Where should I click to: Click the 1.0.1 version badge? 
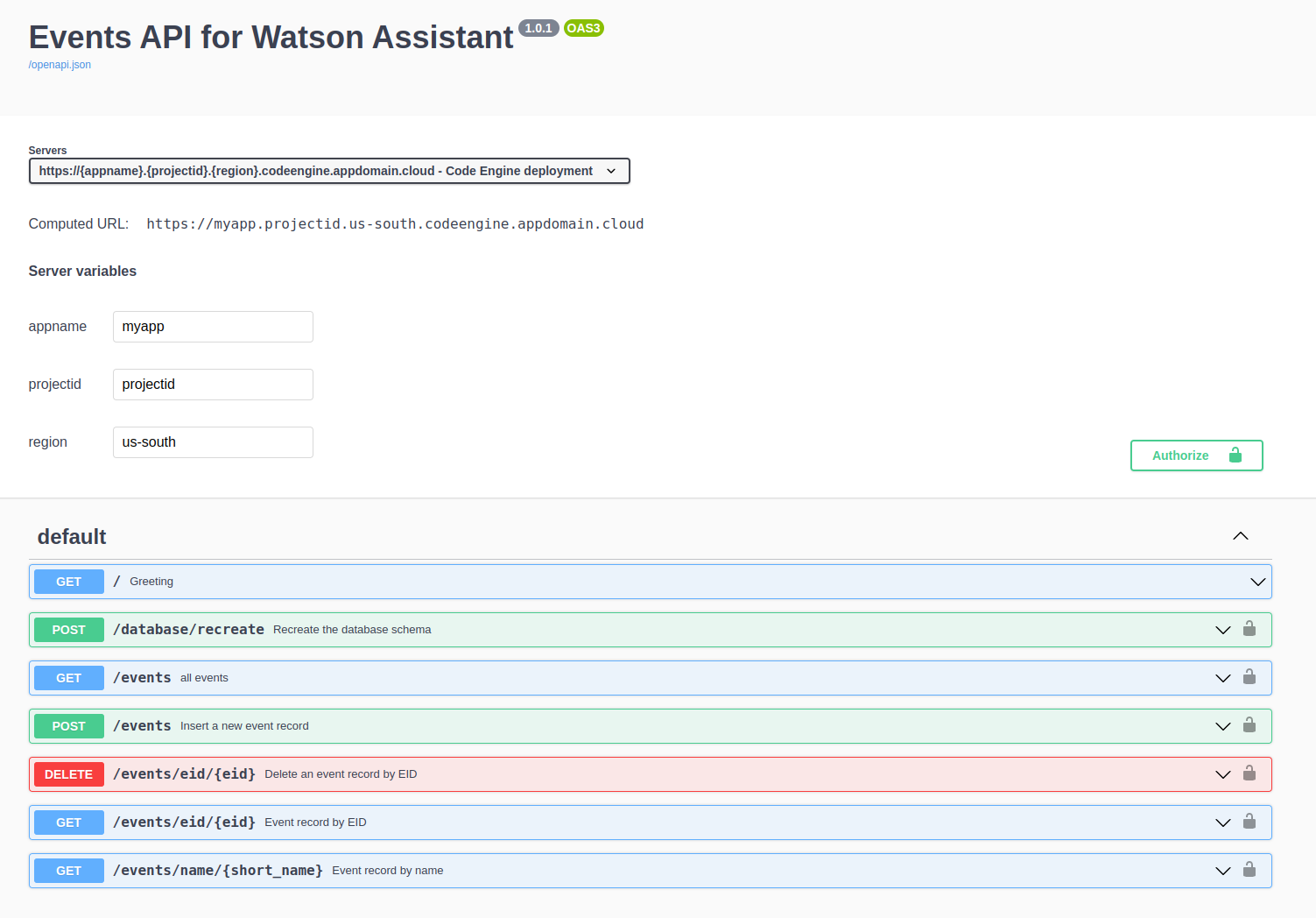tap(538, 28)
